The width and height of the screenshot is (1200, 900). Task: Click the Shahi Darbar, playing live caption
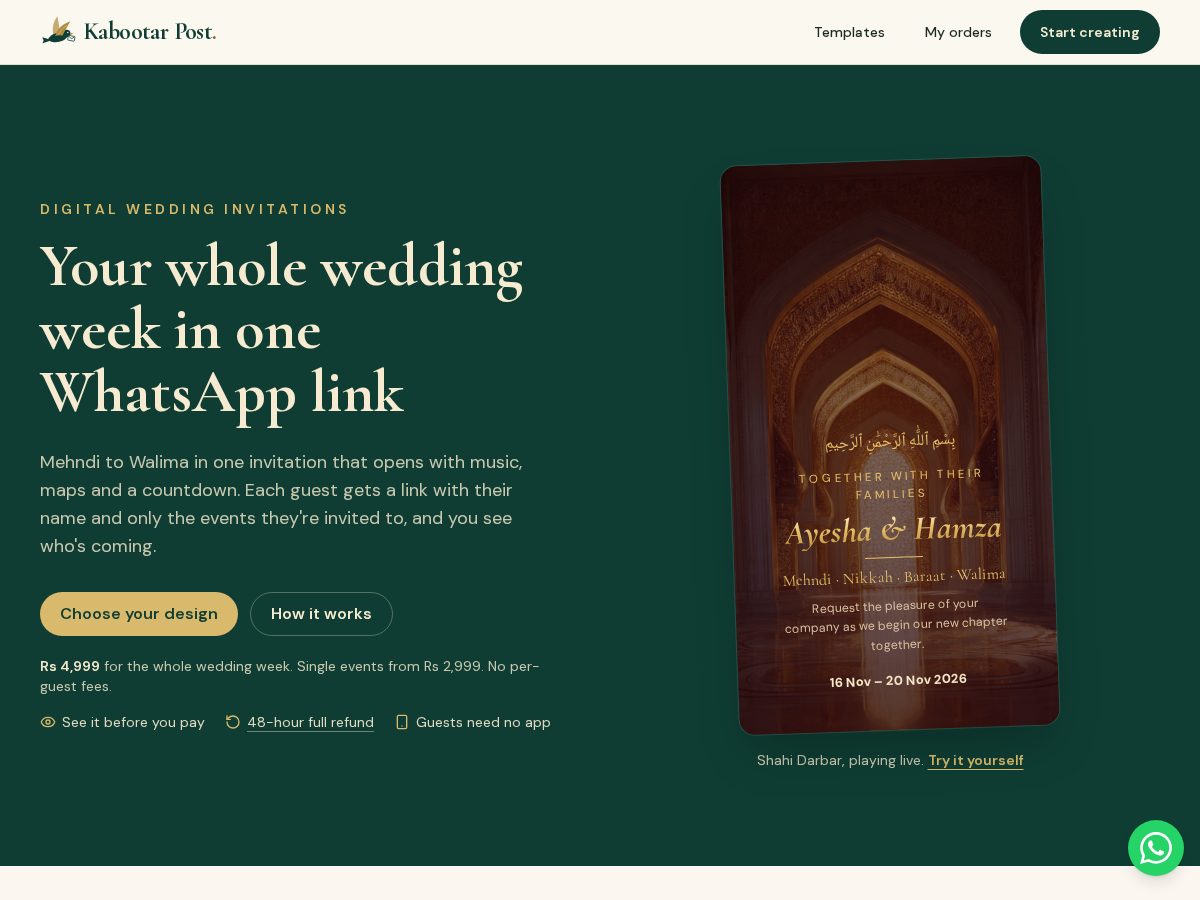click(x=840, y=760)
